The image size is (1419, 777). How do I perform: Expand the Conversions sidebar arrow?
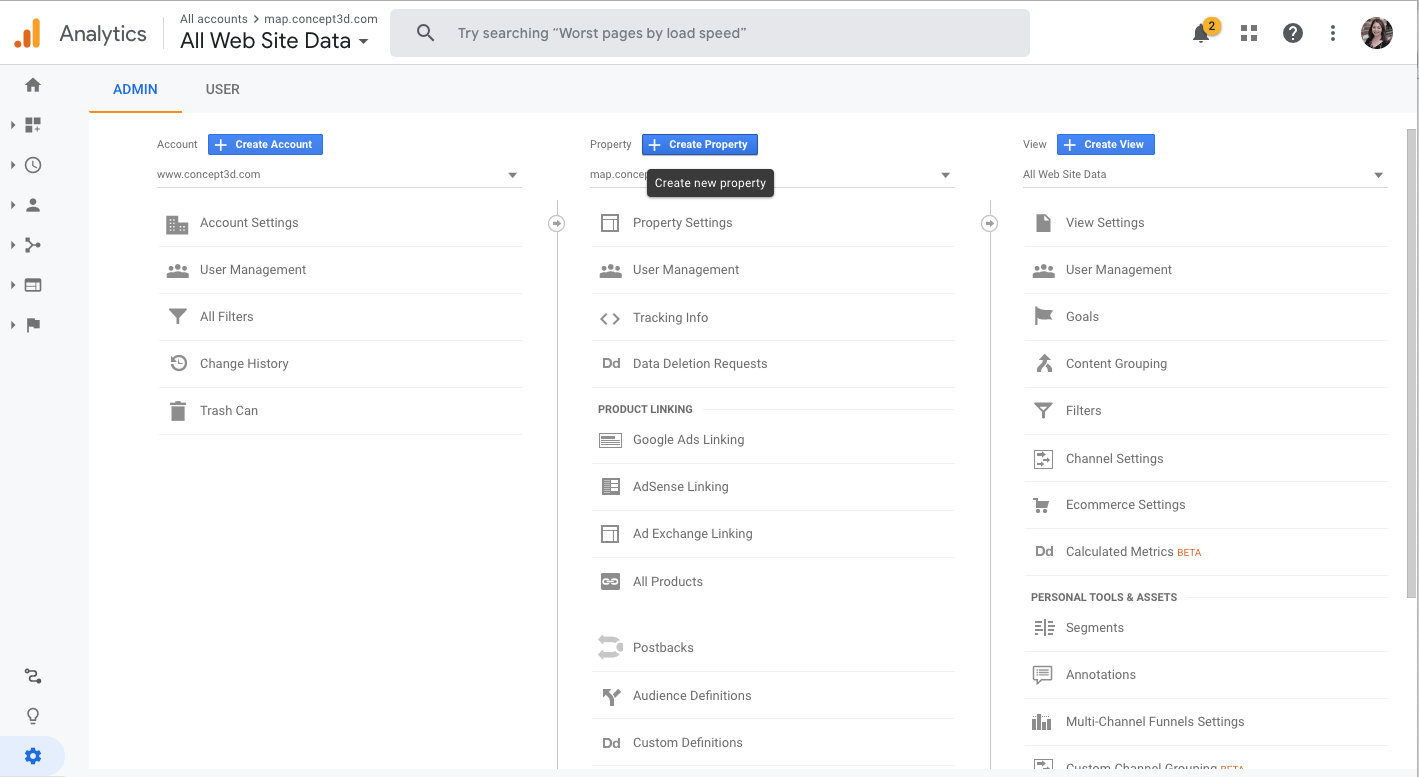13,325
